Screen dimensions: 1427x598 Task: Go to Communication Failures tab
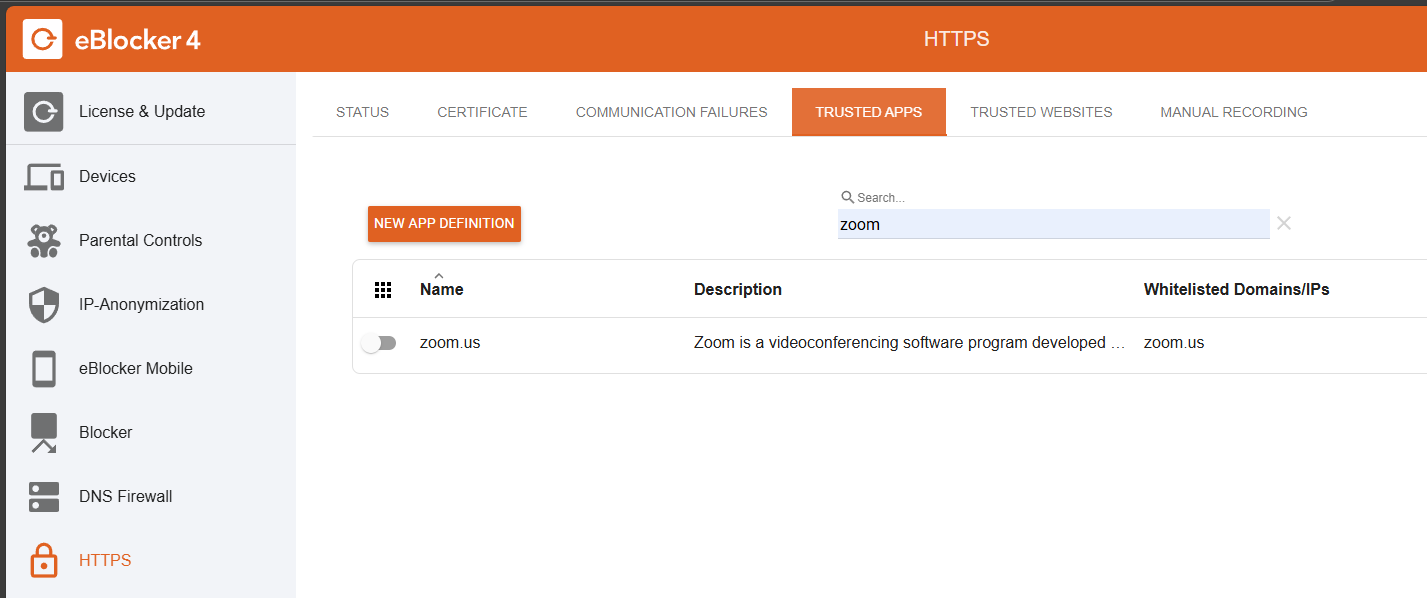click(x=671, y=112)
